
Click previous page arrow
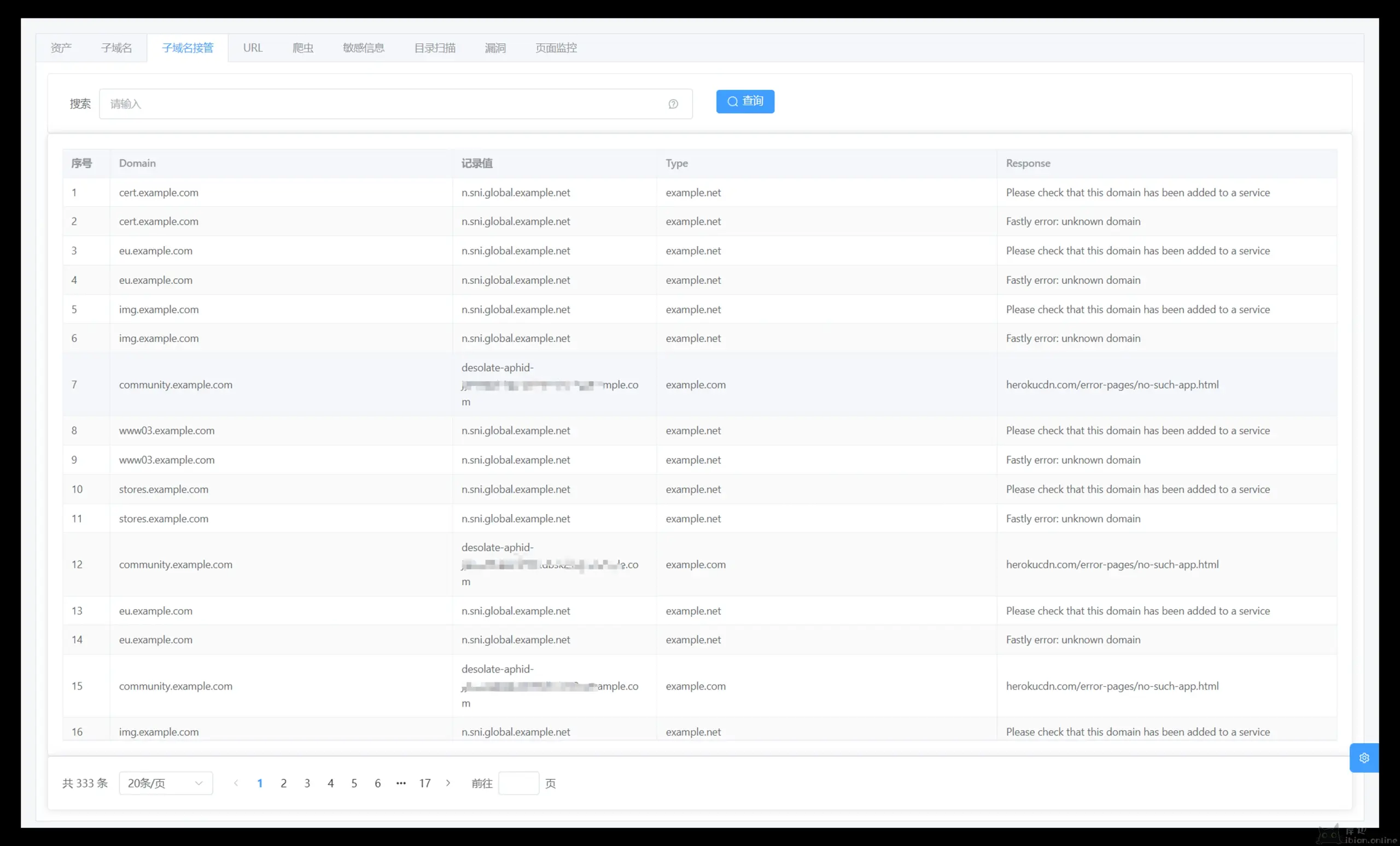point(236,783)
